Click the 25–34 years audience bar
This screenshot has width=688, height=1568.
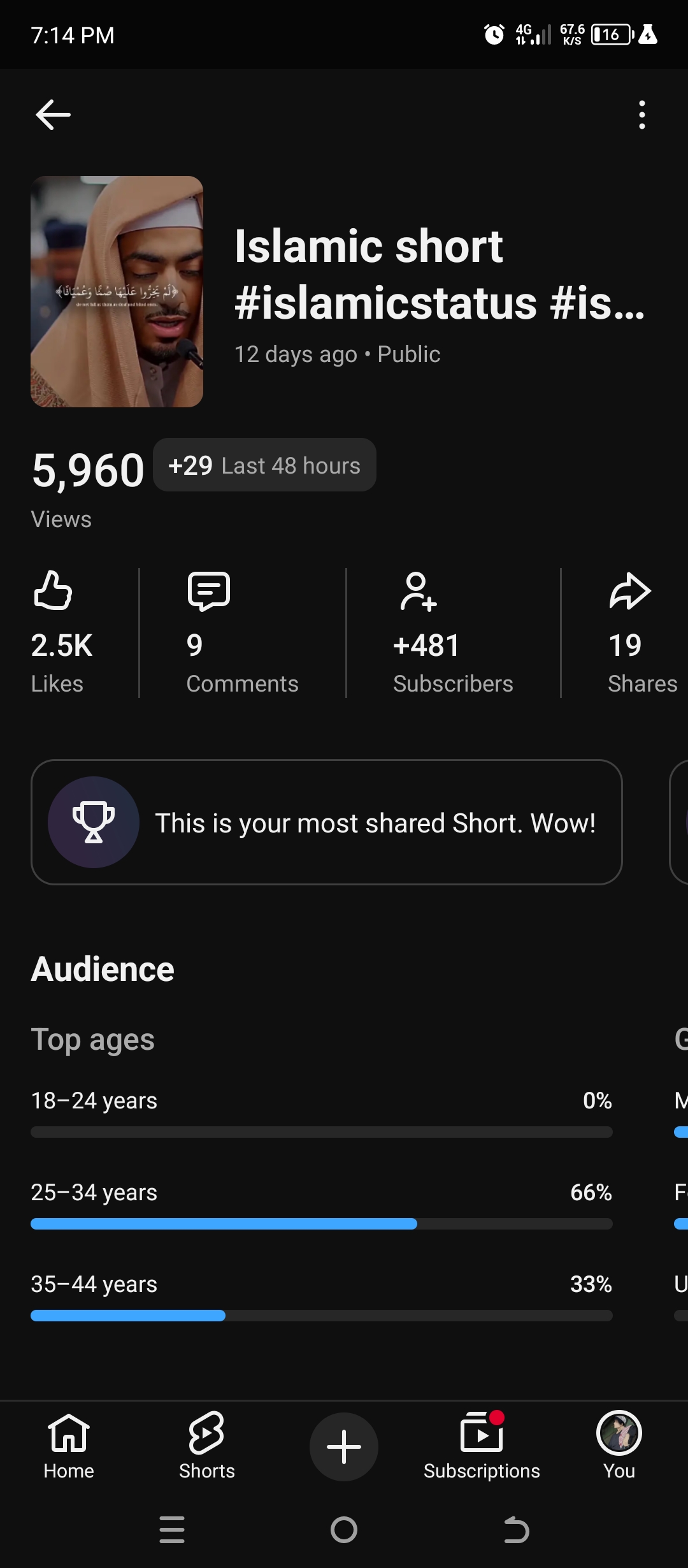(321, 1224)
